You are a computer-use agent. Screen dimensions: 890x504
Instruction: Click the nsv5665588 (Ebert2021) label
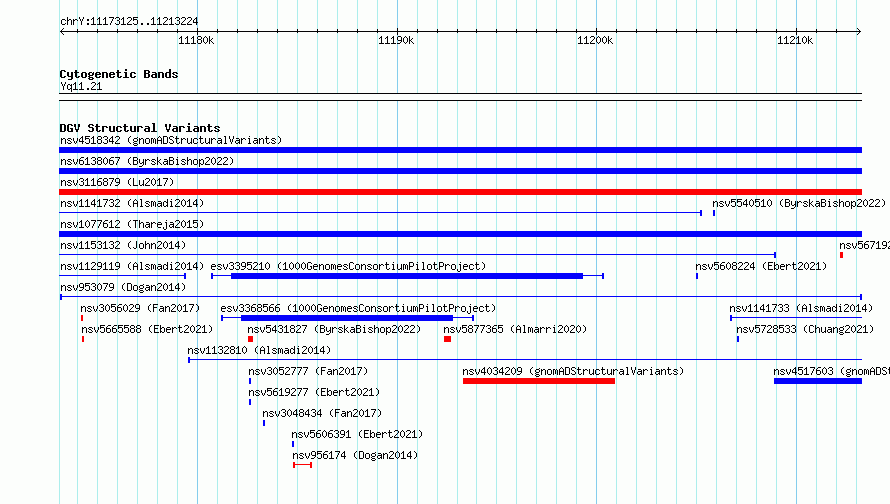pyautogui.click(x=147, y=329)
